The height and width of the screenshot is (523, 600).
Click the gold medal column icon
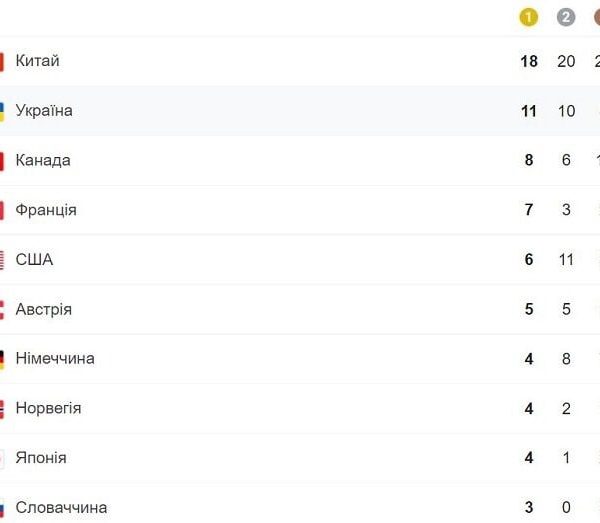(x=529, y=16)
